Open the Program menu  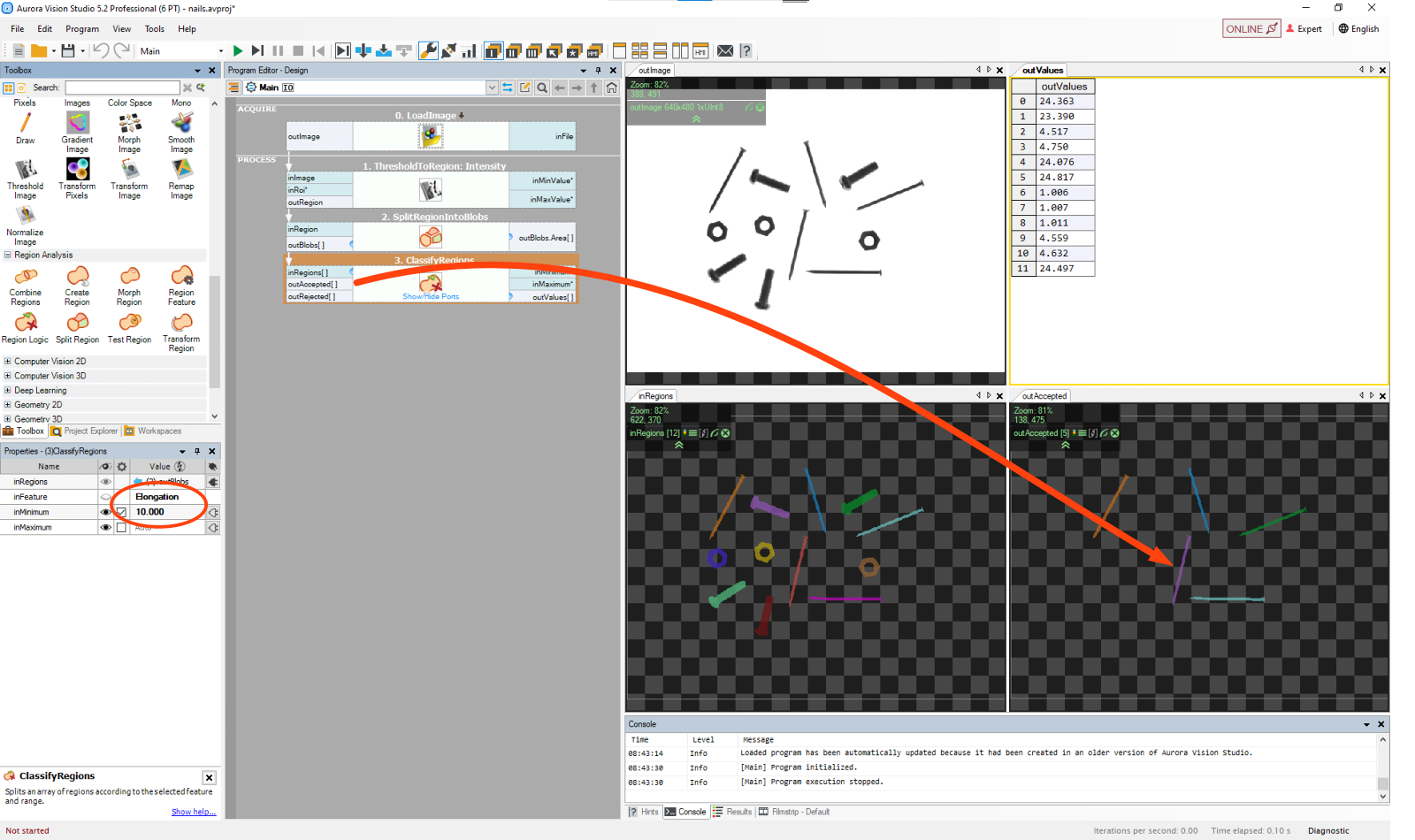(81, 29)
